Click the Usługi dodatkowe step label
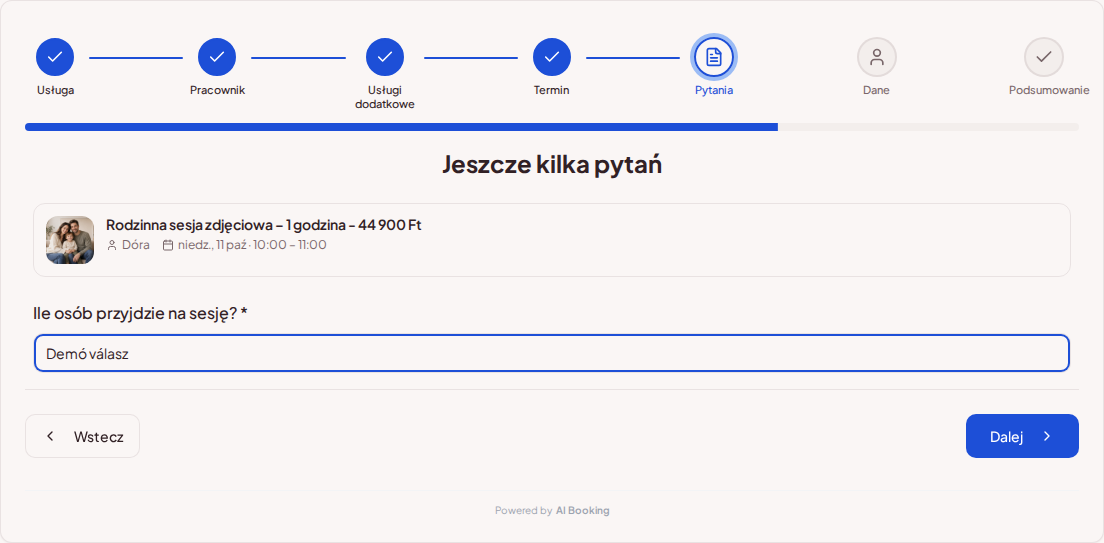 click(384, 97)
